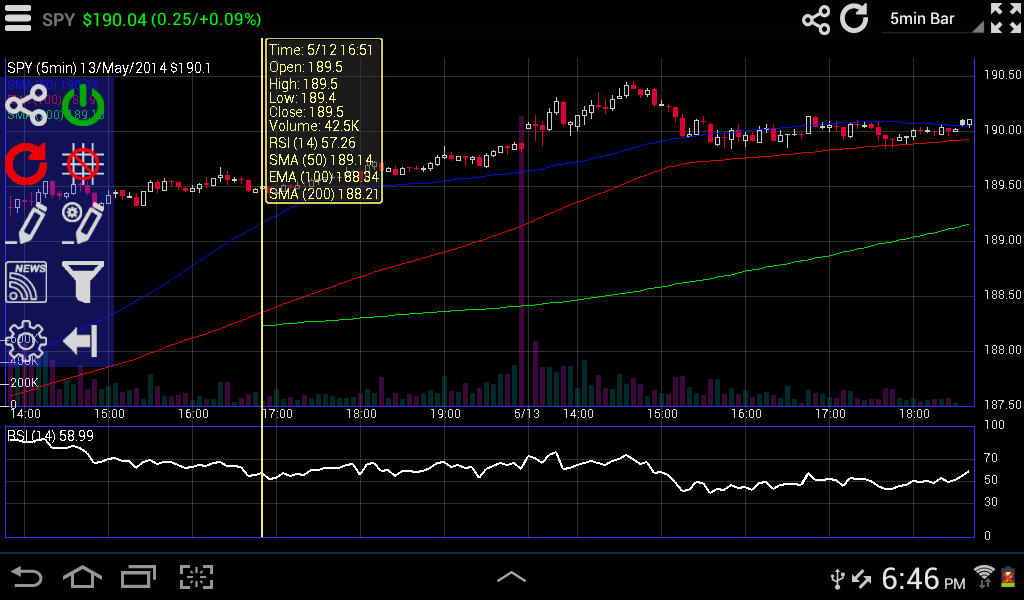Tap the USB connection status icon
The height and width of the screenshot is (600, 1024).
point(837,578)
